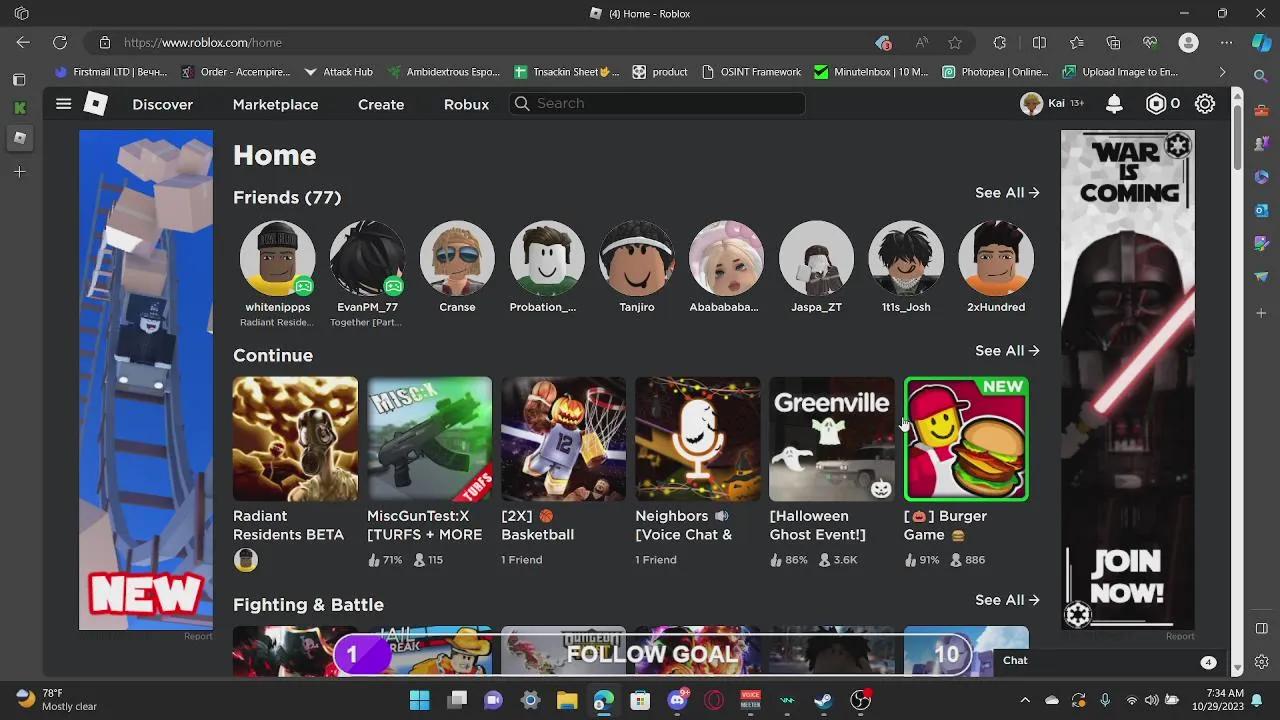Open 1t1s_Josh friend avatar
This screenshot has height=720, width=1280.
click(x=906, y=259)
